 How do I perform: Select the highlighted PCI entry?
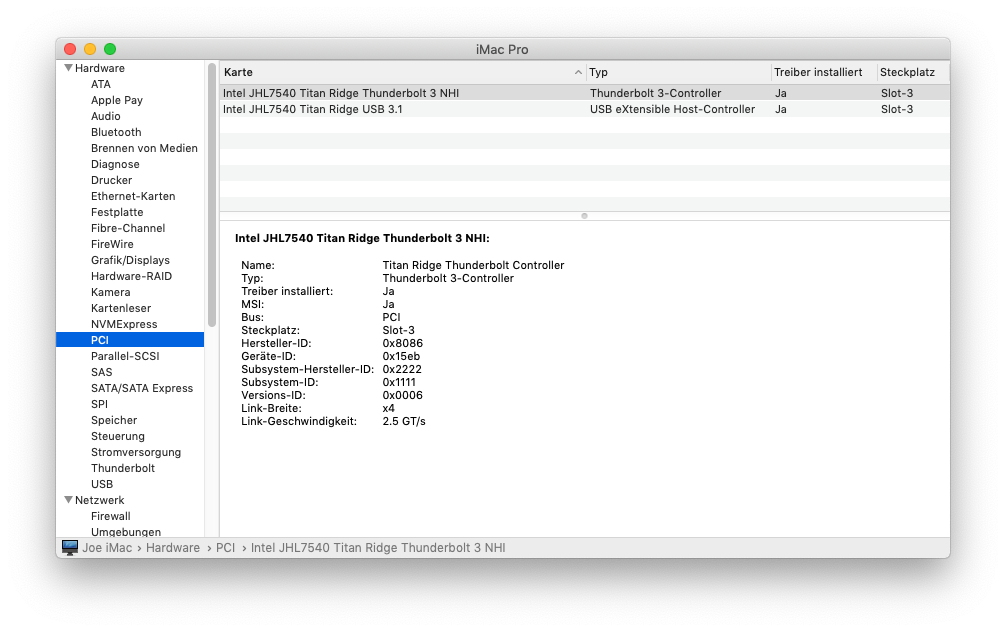[130, 340]
